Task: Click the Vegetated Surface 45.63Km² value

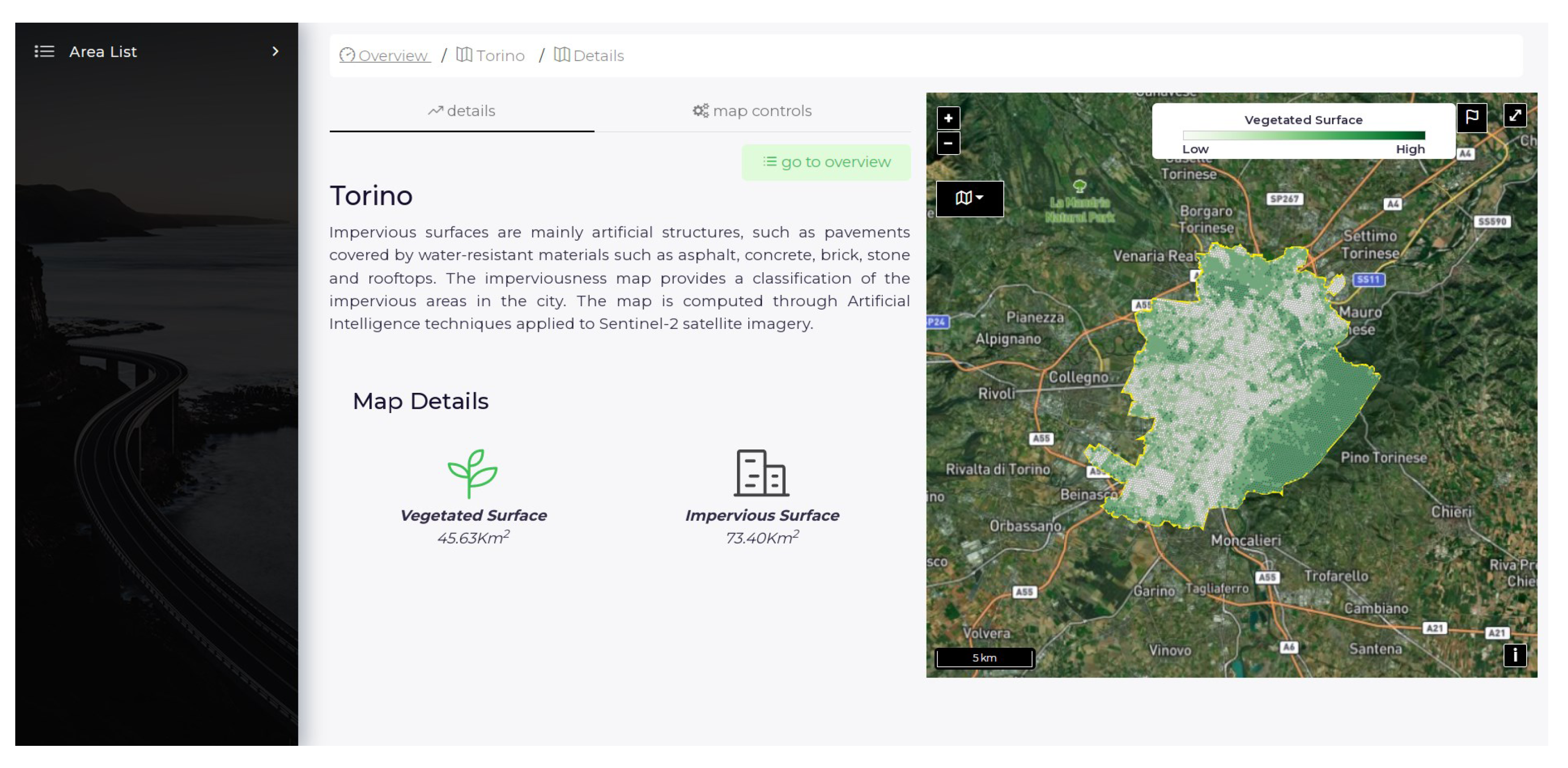Action: point(473,538)
